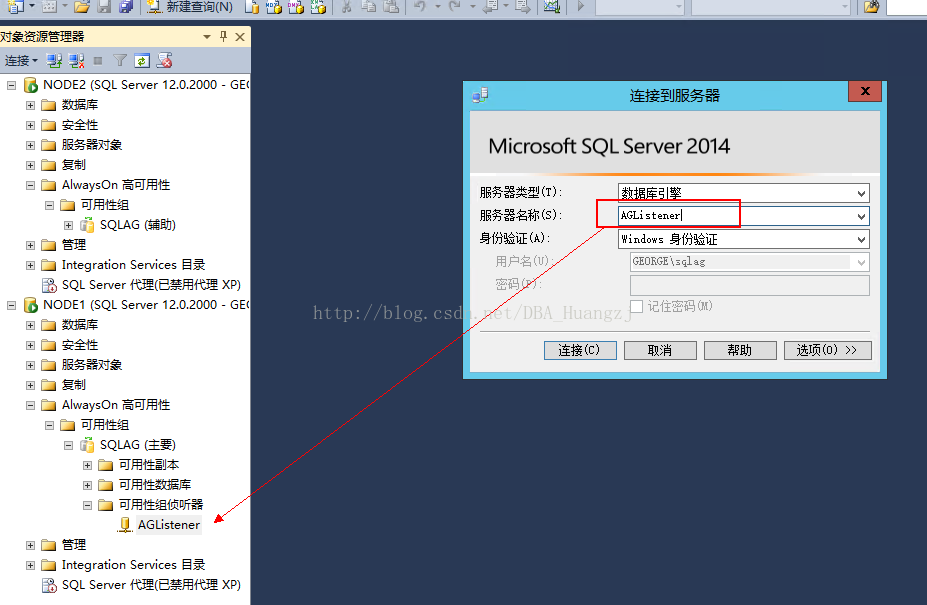Pin the 对象资源管理器 panel
The width and height of the screenshot is (927, 605).
coord(223,37)
